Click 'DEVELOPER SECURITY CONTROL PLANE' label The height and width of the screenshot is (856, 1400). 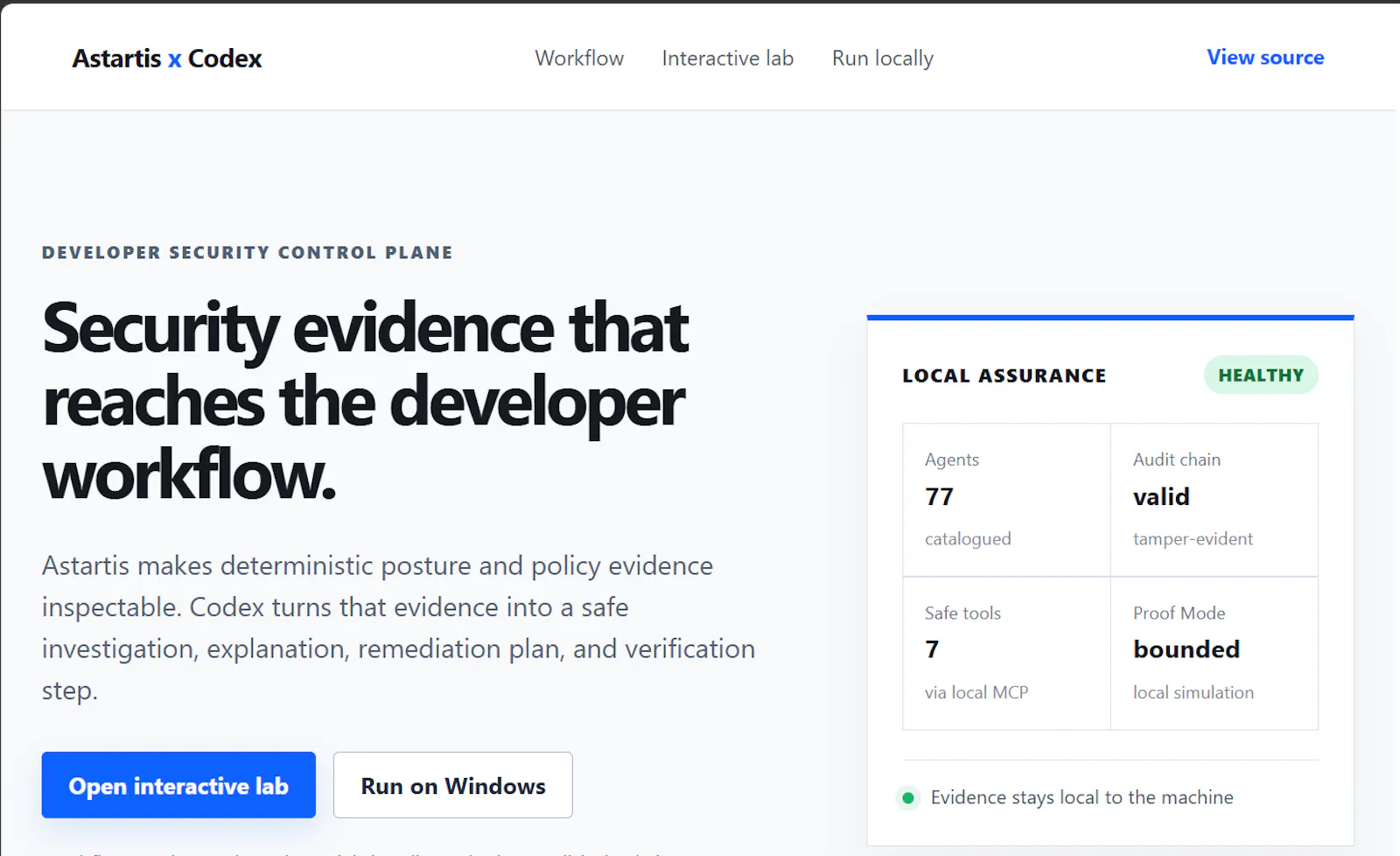[x=248, y=253]
